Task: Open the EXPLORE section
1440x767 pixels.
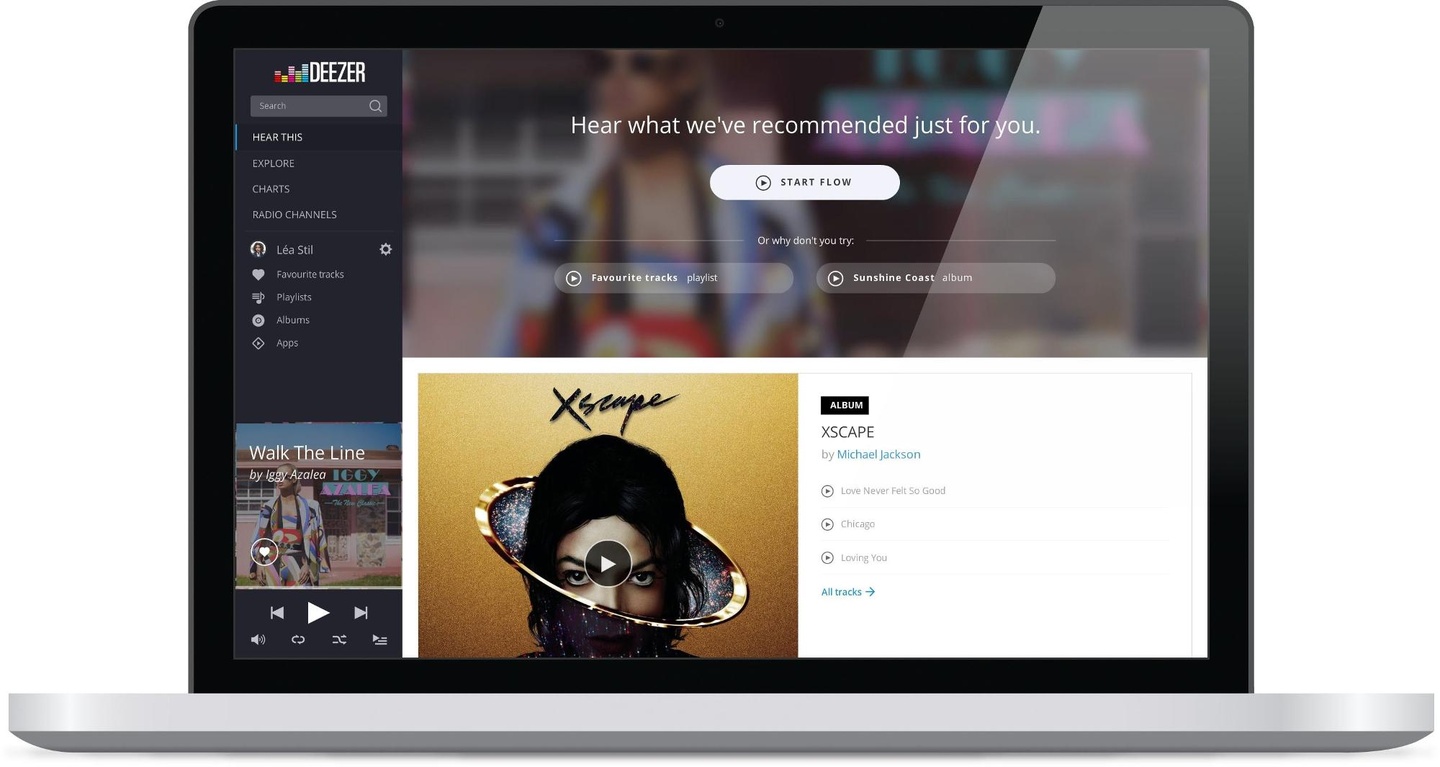Action: 273,163
